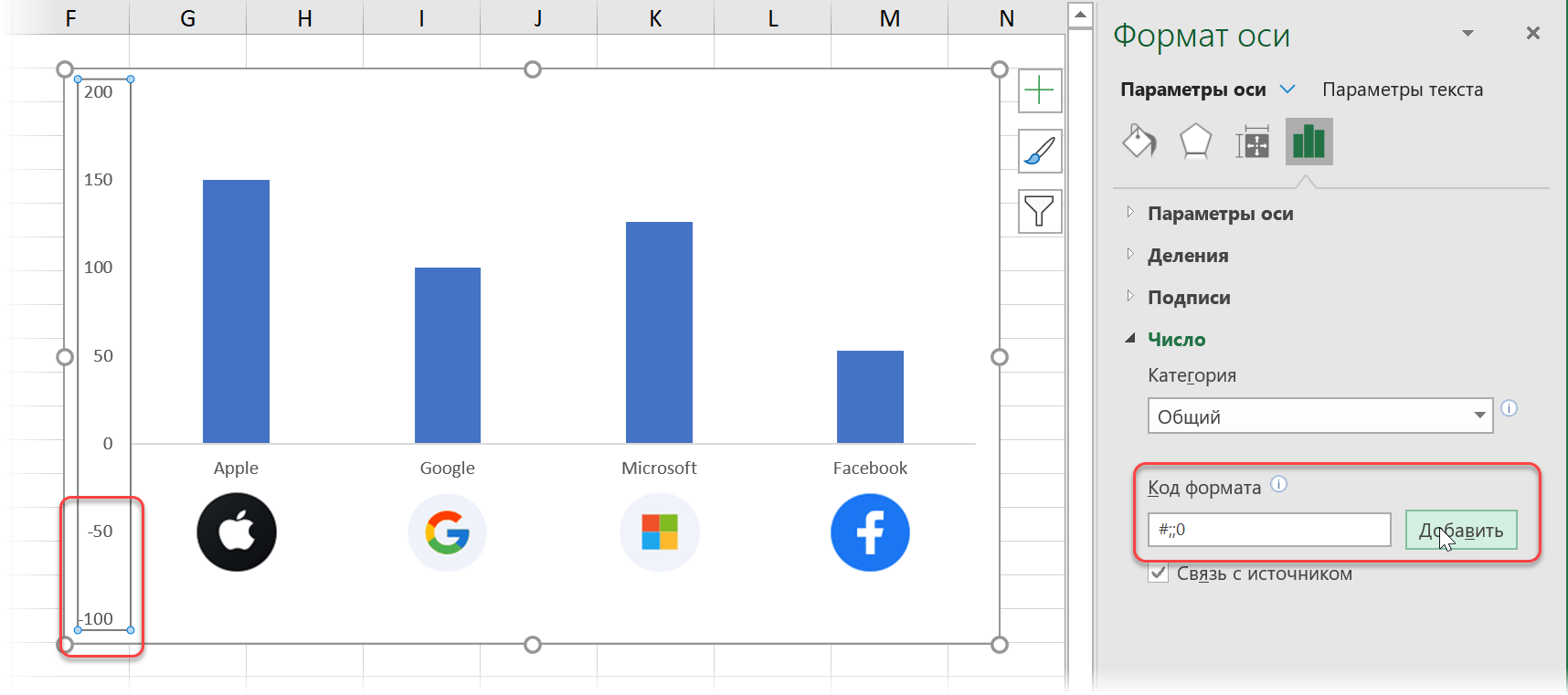Image resolution: width=1568 pixels, height=695 pixels.
Task: Collapse the Число section
Action: coord(1176,340)
